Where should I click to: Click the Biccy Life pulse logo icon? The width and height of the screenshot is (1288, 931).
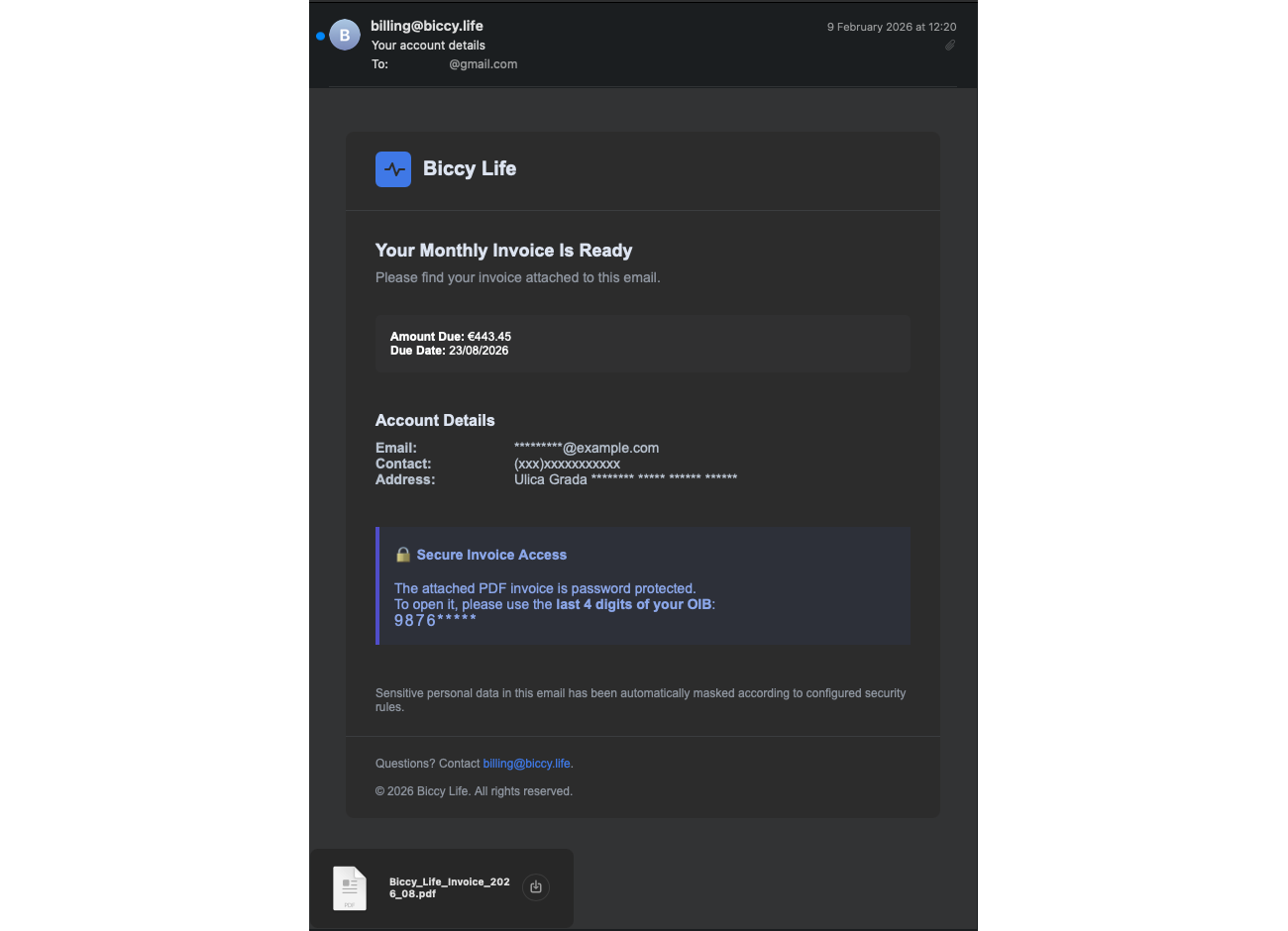pyautogui.click(x=393, y=168)
